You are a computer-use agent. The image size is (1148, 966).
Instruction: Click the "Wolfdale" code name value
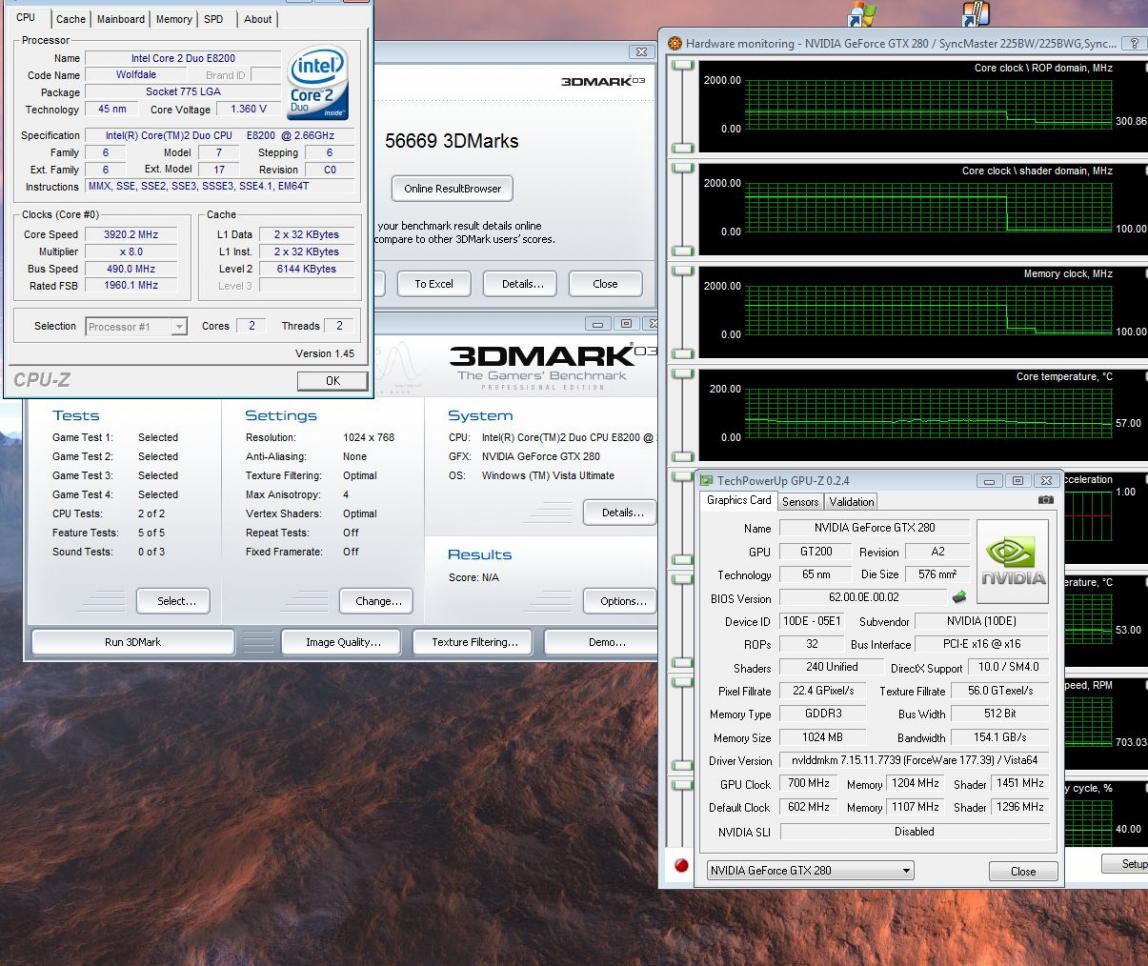pos(136,75)
